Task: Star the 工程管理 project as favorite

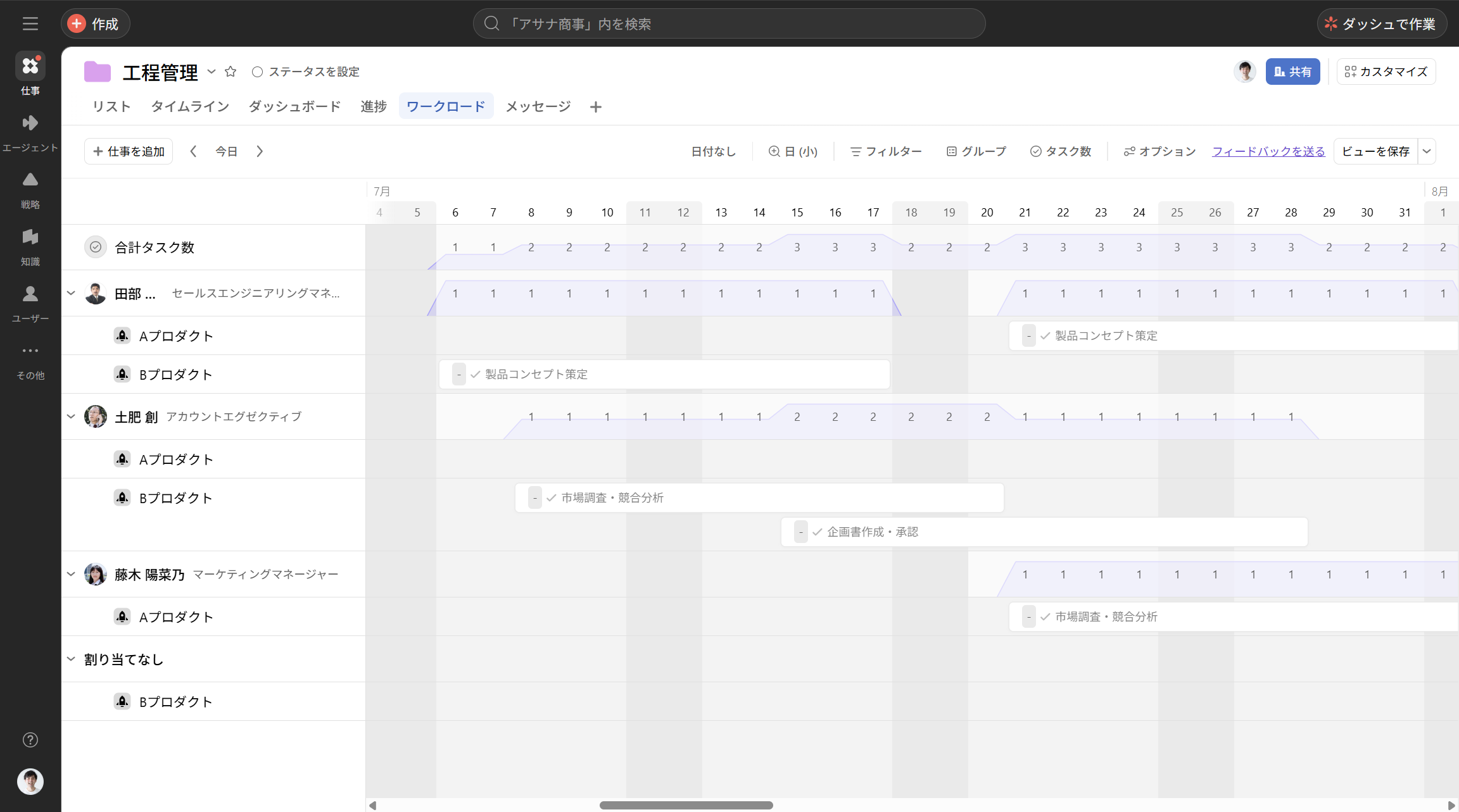Action: [x=231, y=72]
